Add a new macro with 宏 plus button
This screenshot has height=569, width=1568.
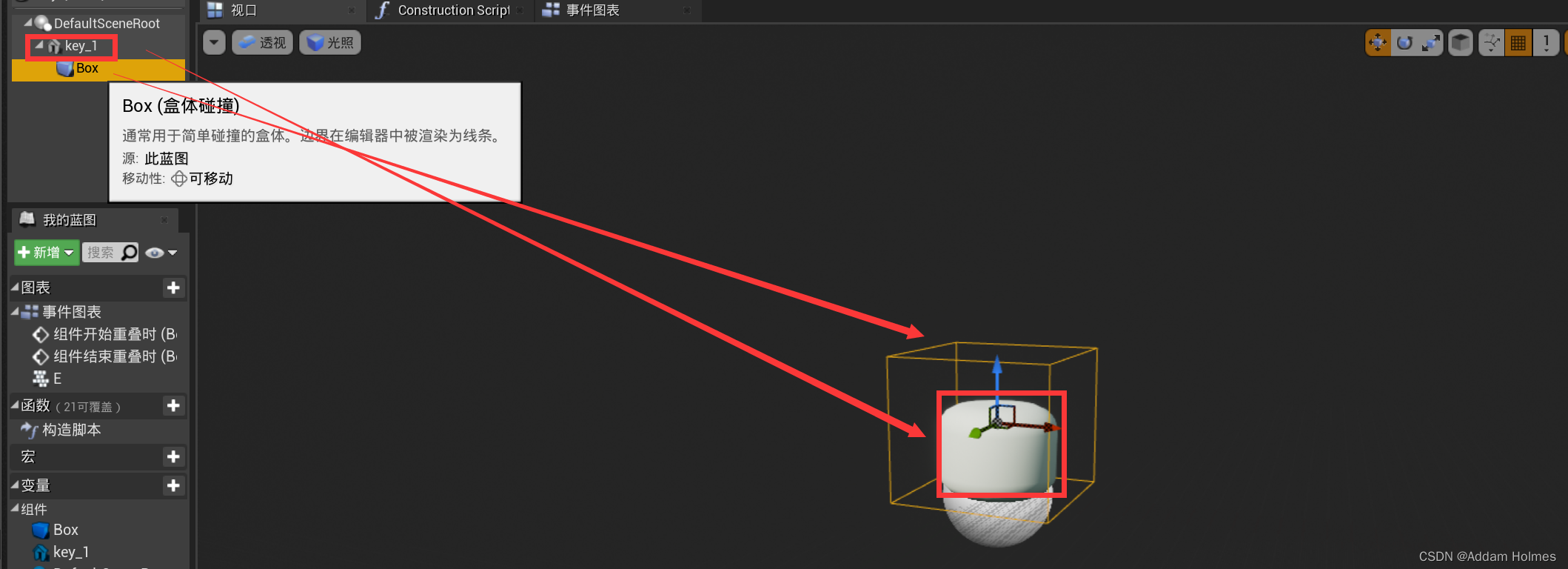coord(173,456)
